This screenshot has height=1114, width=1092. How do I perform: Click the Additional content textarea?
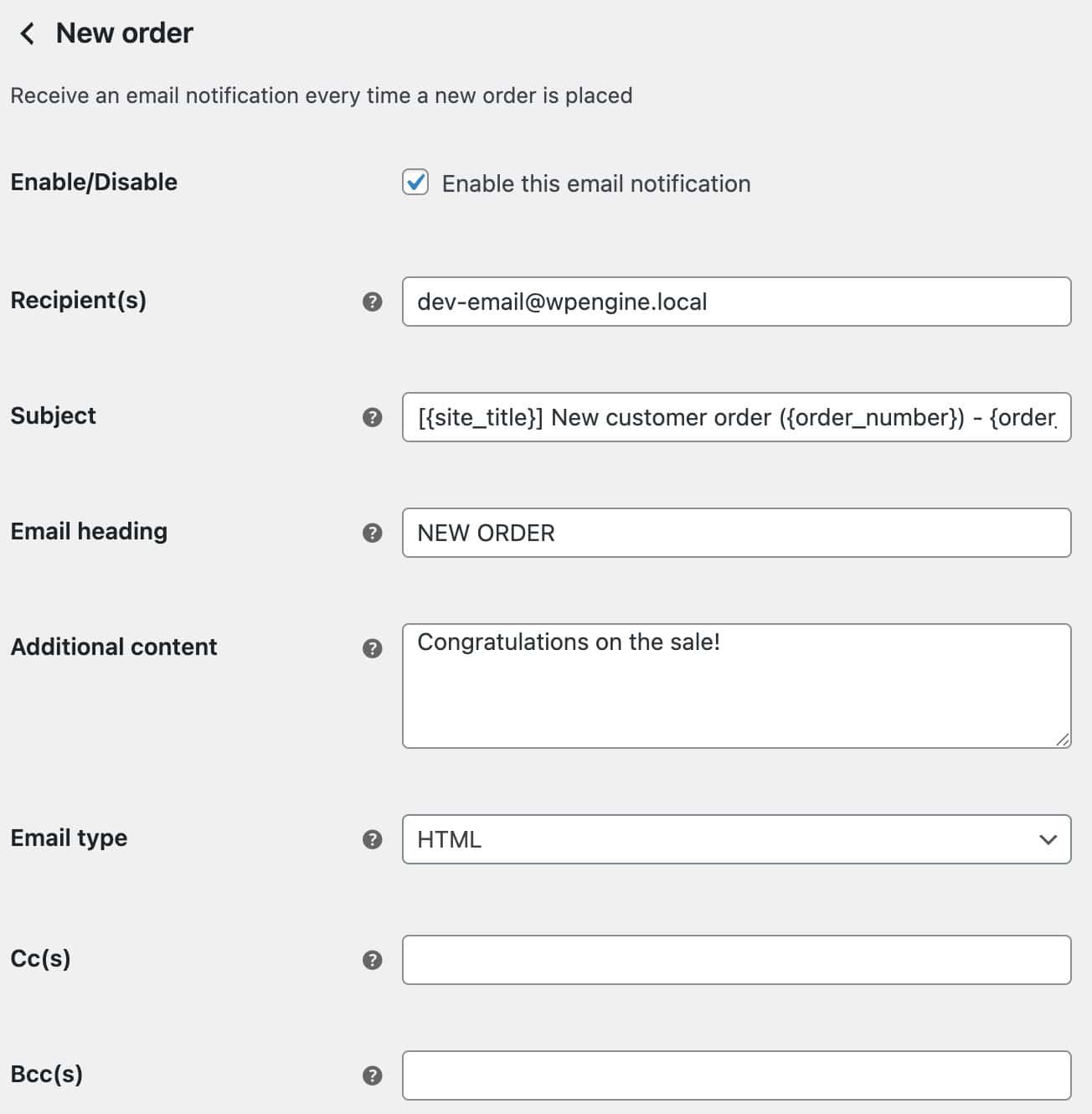pos(737,684)
